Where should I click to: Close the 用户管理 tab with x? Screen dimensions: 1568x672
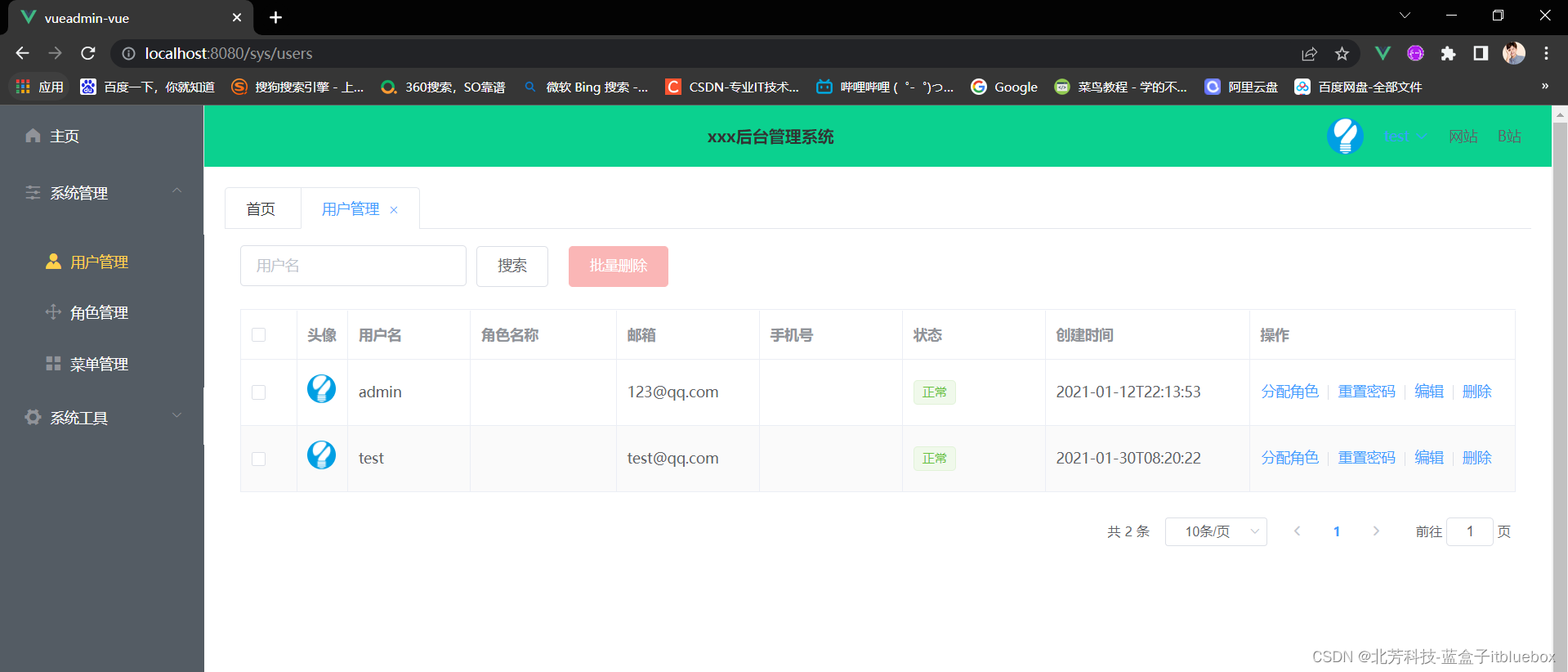click(394, 210)
